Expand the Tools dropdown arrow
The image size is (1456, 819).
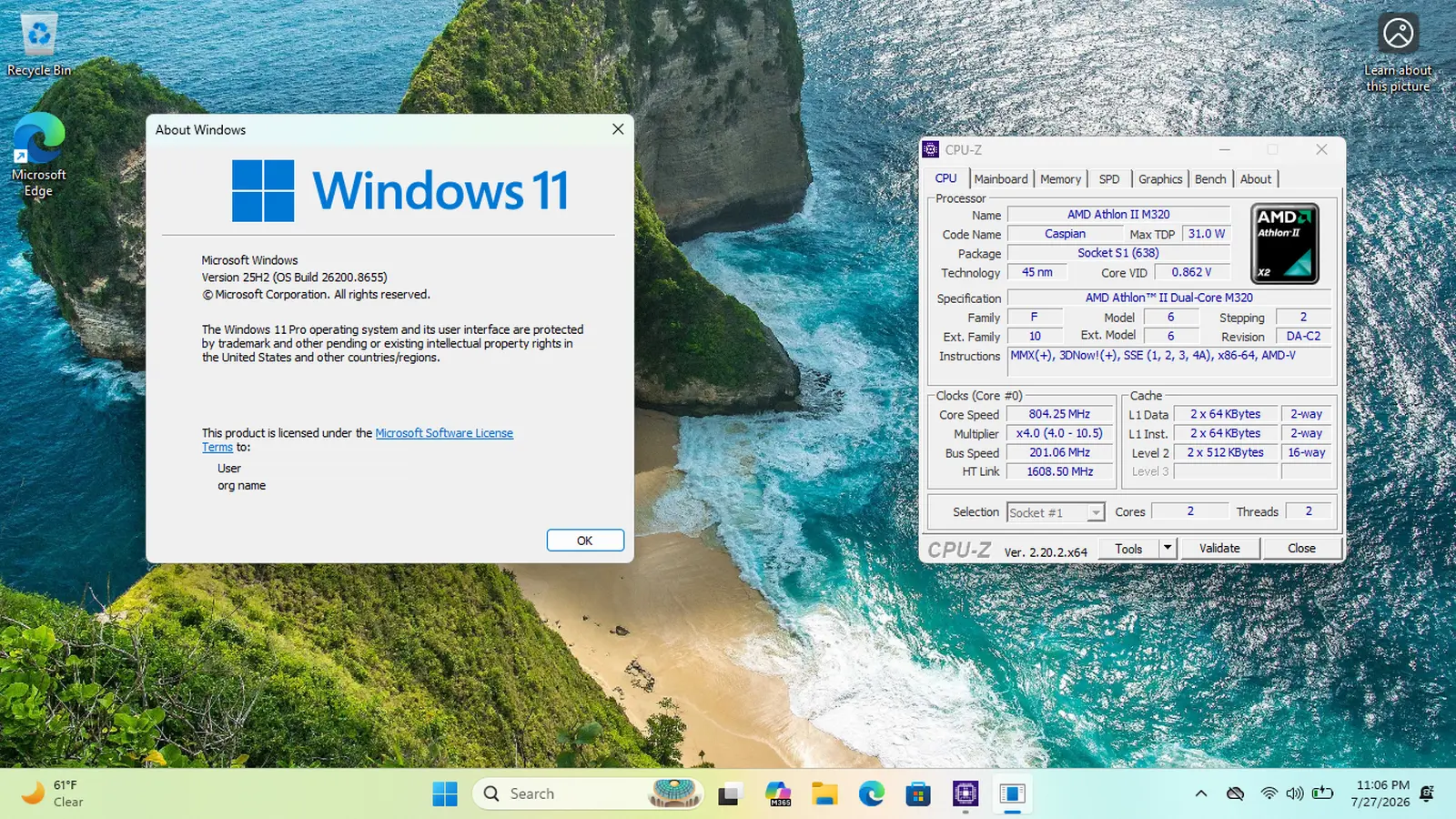pyautogui.click(x=1168, y=548)
